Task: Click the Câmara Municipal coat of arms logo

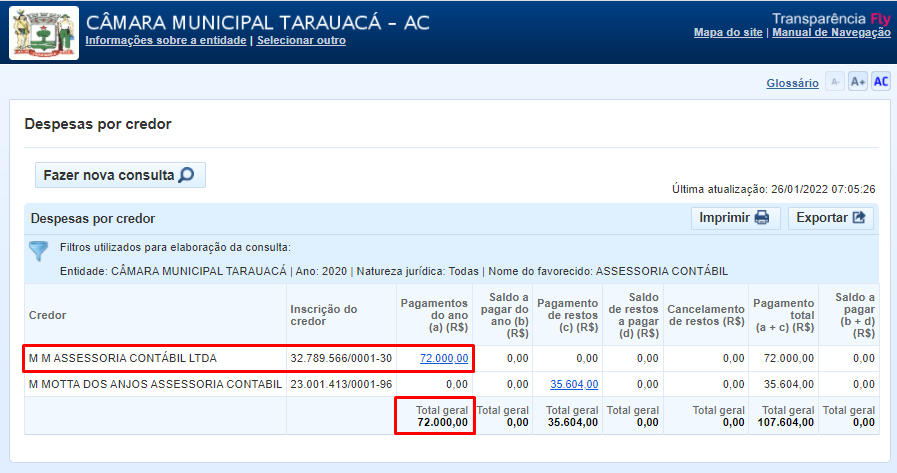Action: [x=44, y=33]
